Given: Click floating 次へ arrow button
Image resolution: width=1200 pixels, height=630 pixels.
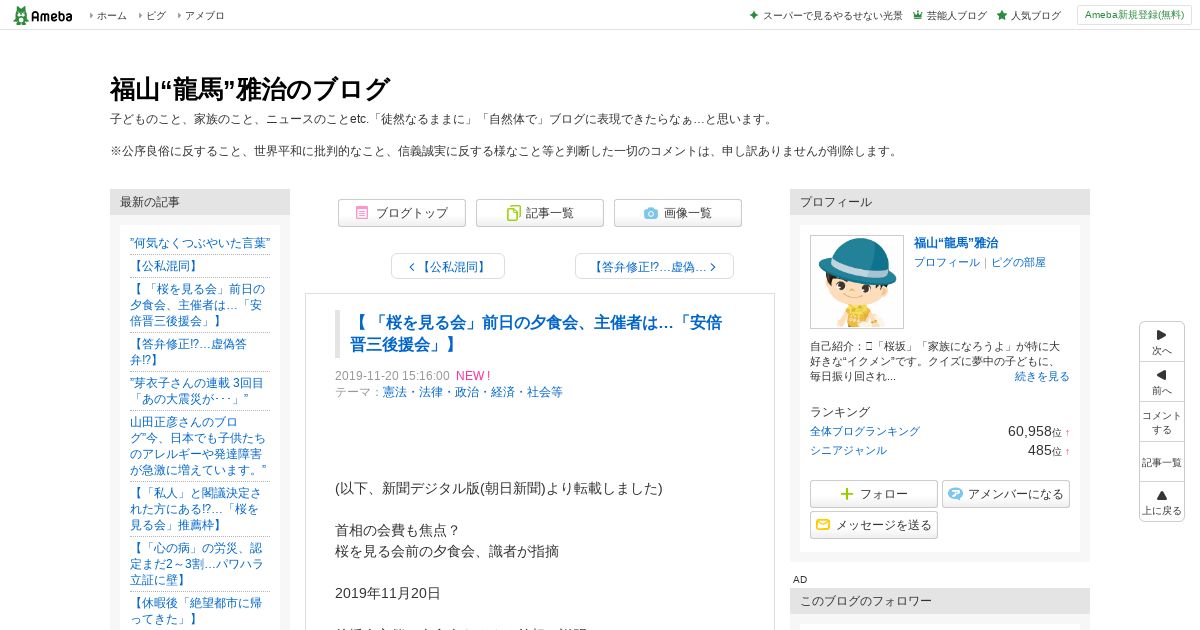Looking at the screenshot, I should [1162, 342].
